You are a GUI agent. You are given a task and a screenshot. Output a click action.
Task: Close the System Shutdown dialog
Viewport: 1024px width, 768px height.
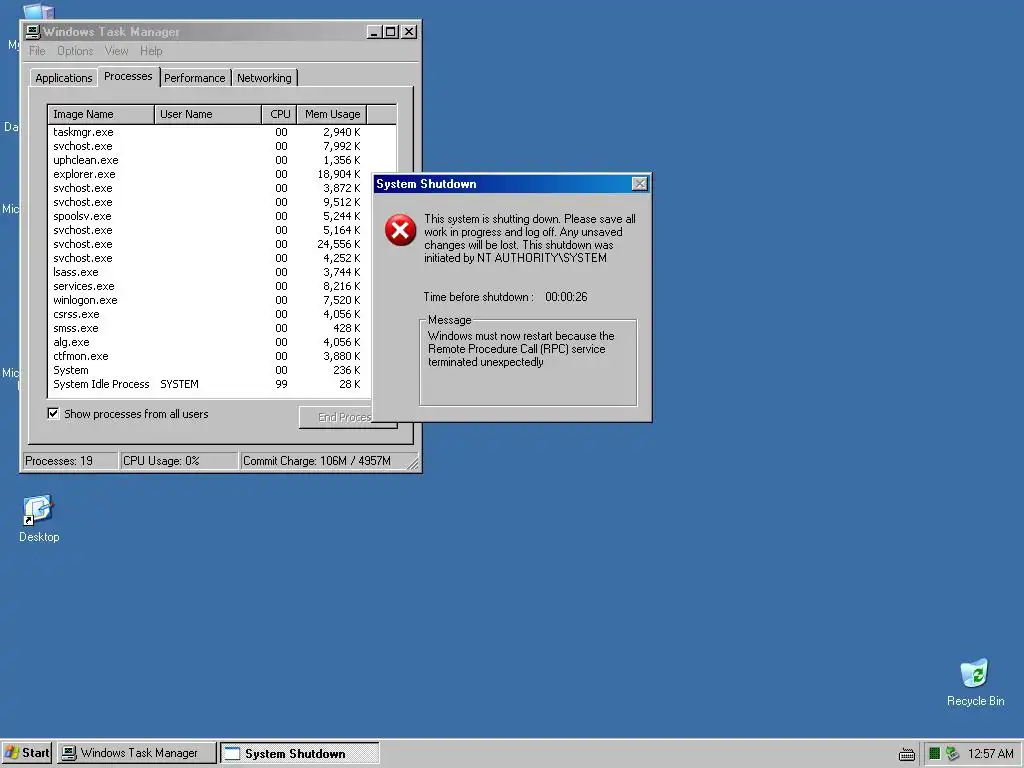[x=640, y=184]
